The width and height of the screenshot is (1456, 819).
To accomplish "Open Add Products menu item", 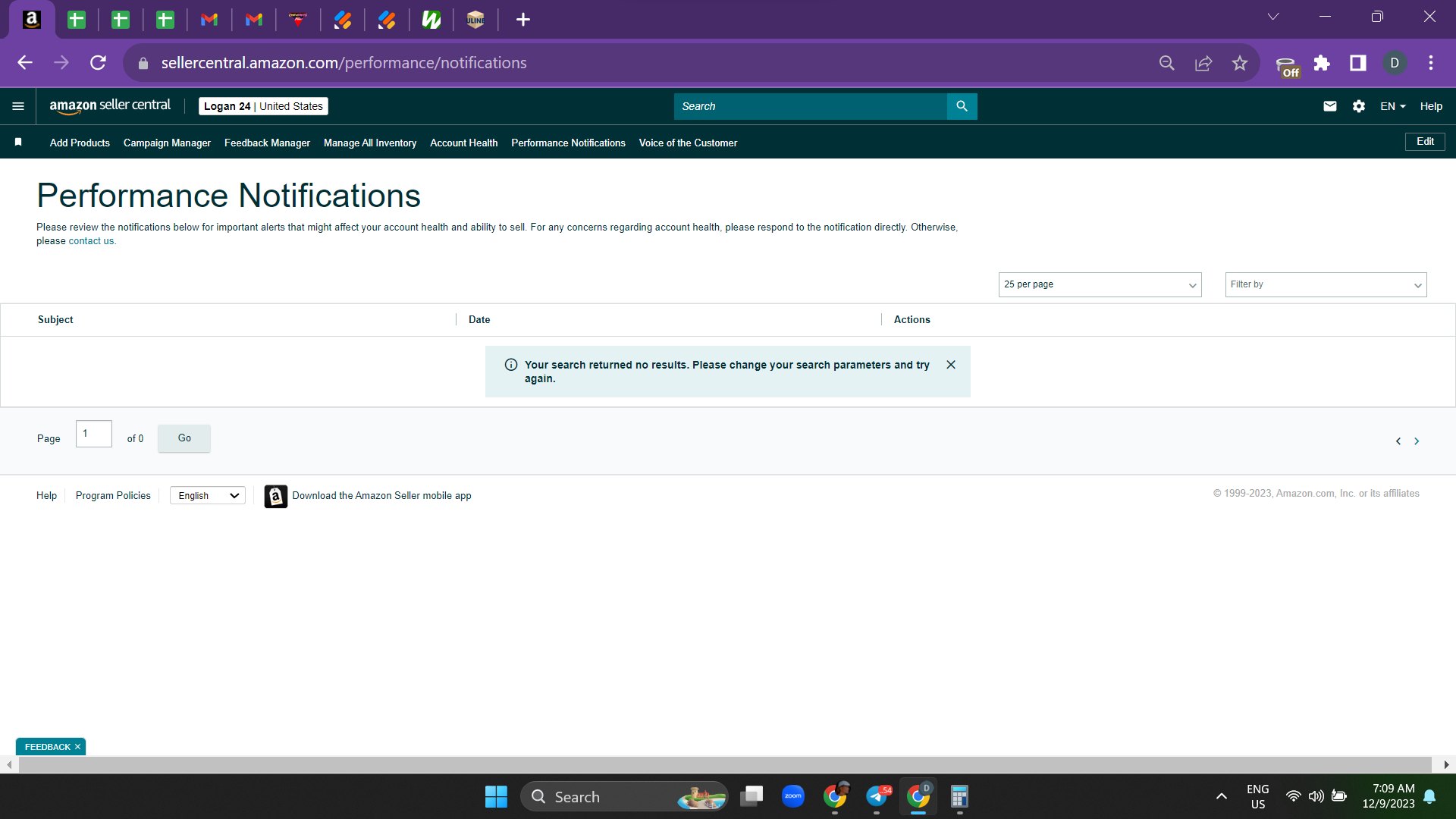I will click(80, 143).
